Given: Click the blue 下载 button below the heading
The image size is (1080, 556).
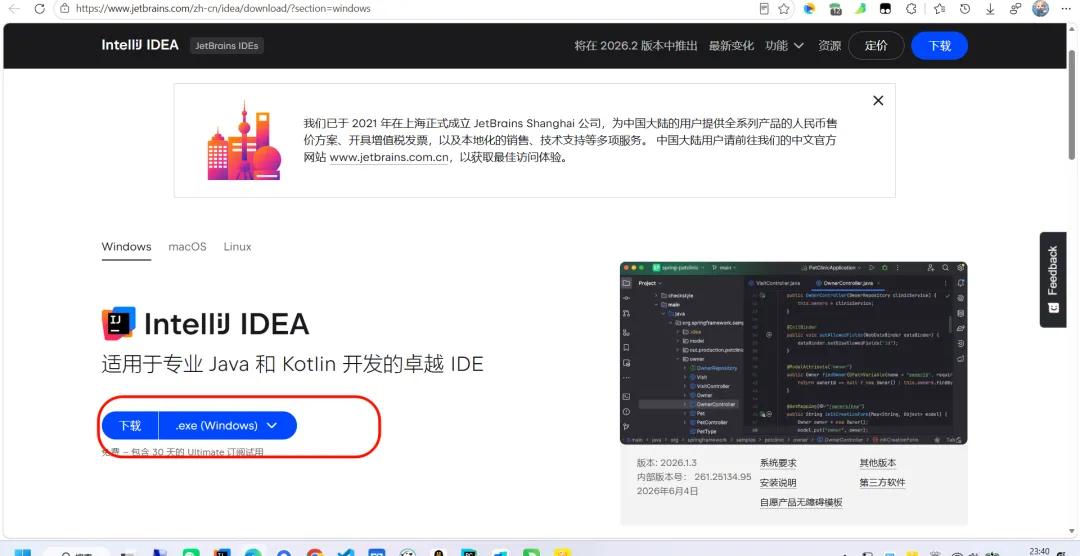Looking at the screenshot, I should [130, 426].
